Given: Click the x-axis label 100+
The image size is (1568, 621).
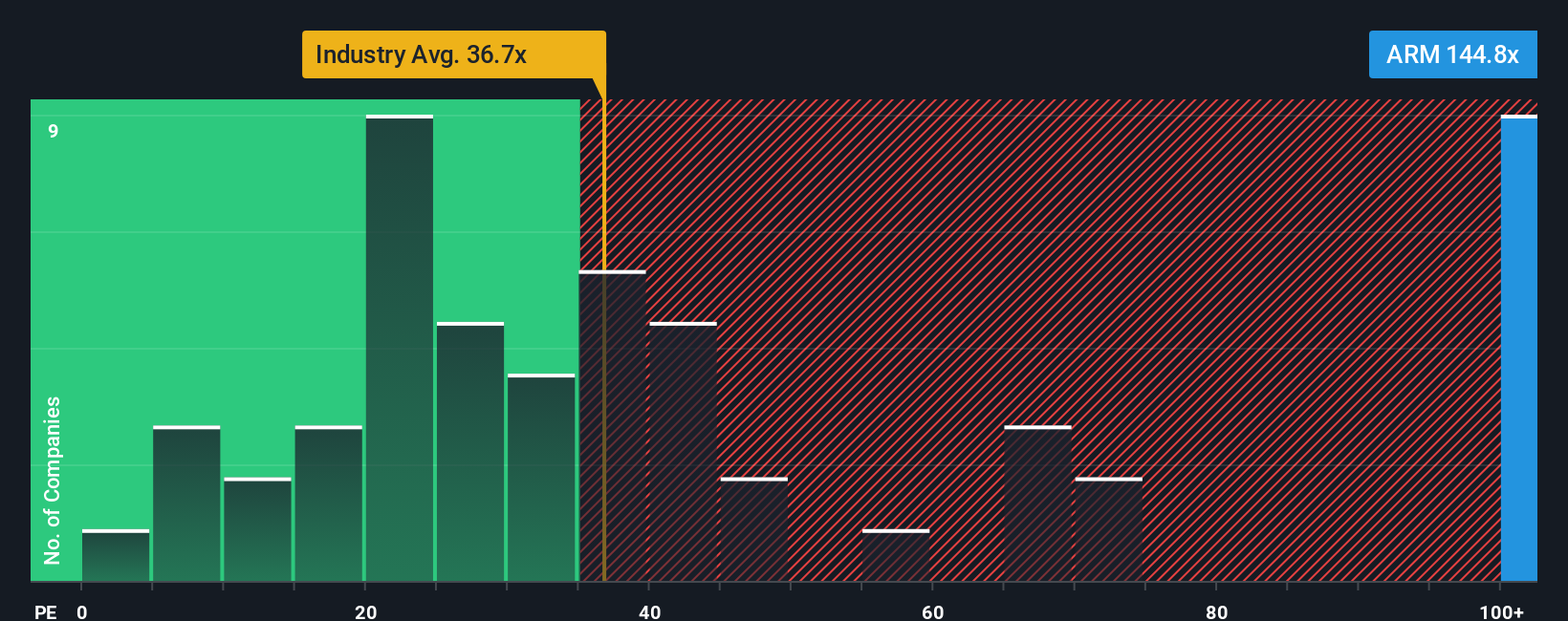Looking at the screenshot, I should [1501, 611].
